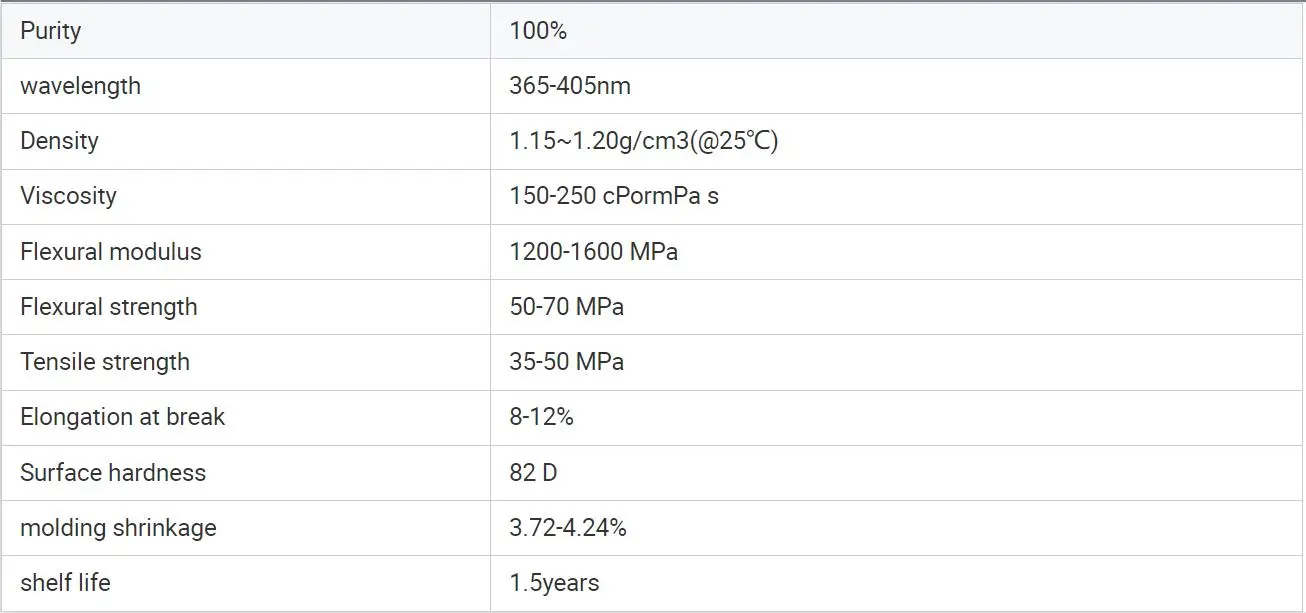Click the 8-12% elongation value
1306x613 pixels.
[541, 417]
